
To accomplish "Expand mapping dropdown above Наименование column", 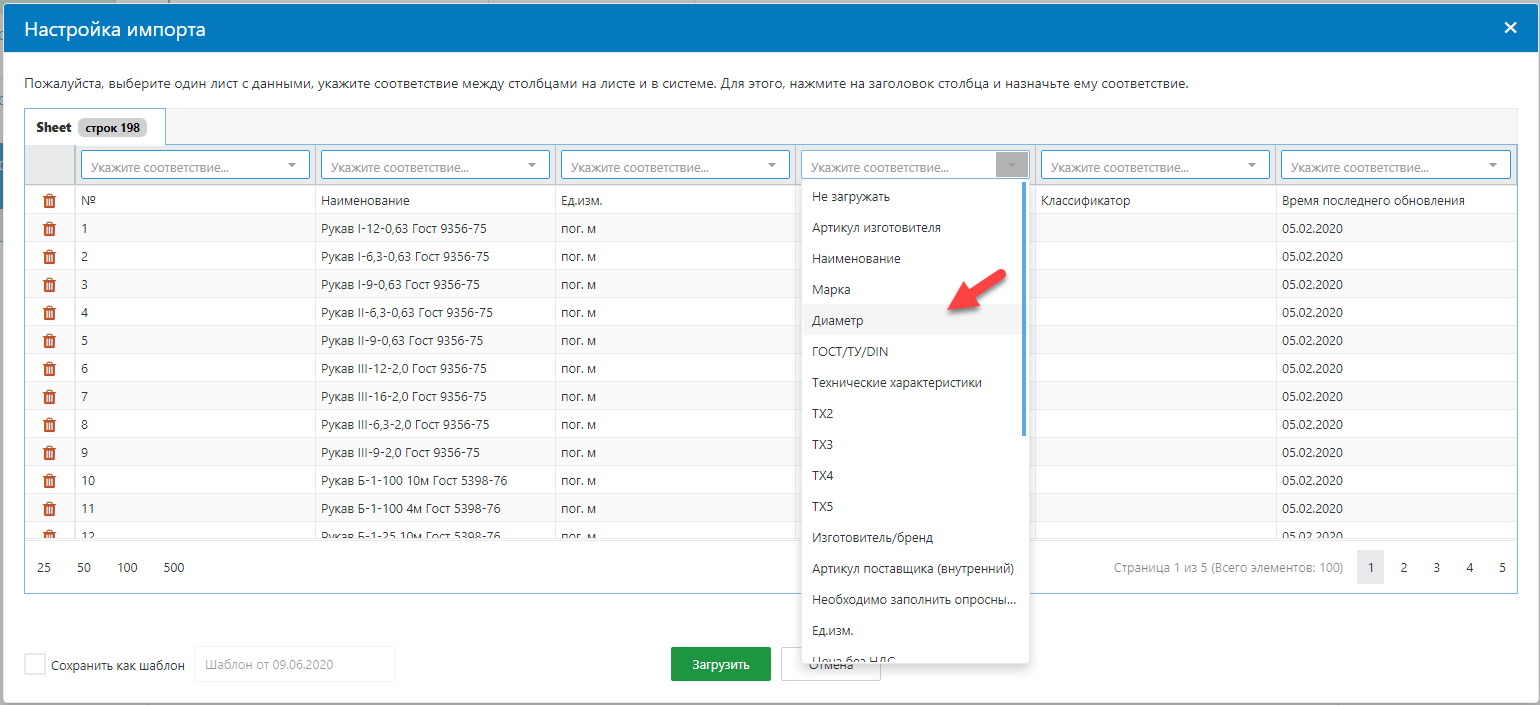I will point(435,165).
